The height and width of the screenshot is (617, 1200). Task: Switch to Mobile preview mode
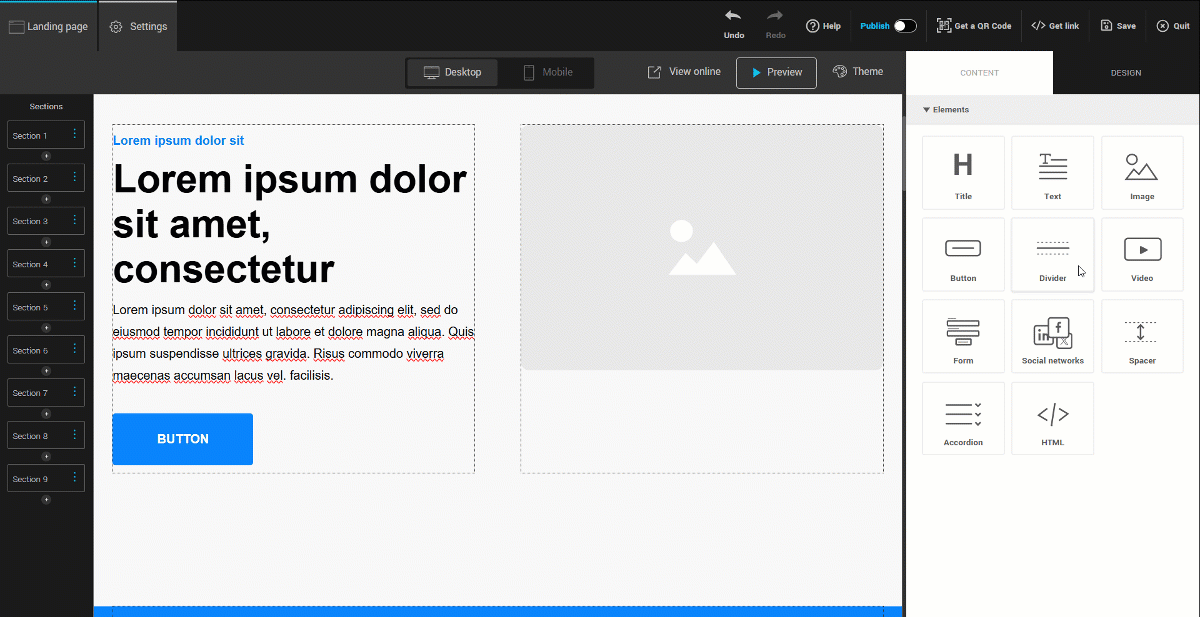pos(546,72)
